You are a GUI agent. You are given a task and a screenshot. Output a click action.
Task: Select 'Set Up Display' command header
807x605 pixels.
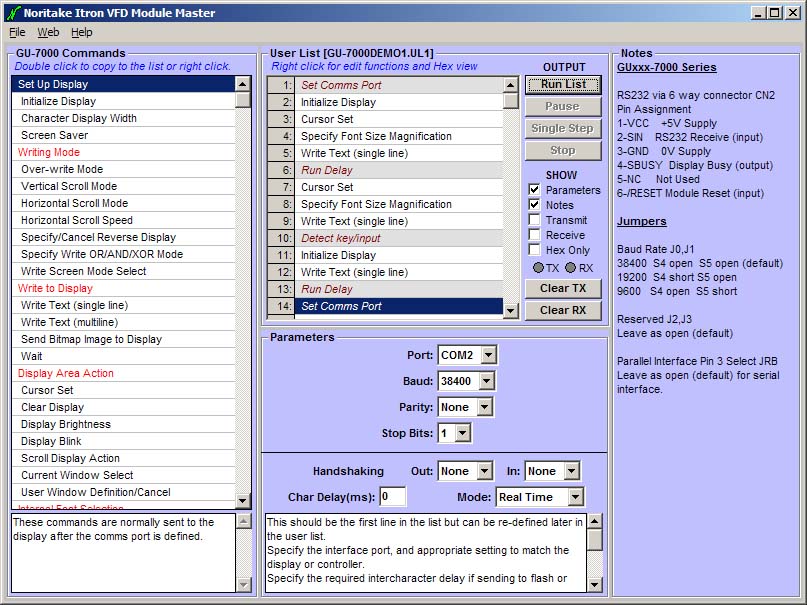[x=123, y=84]
